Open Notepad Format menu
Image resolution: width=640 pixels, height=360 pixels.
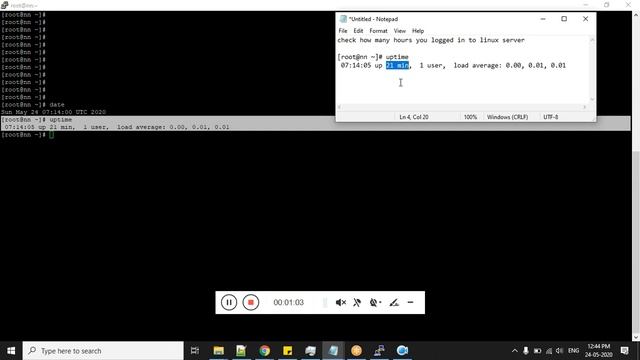point(378,31)
